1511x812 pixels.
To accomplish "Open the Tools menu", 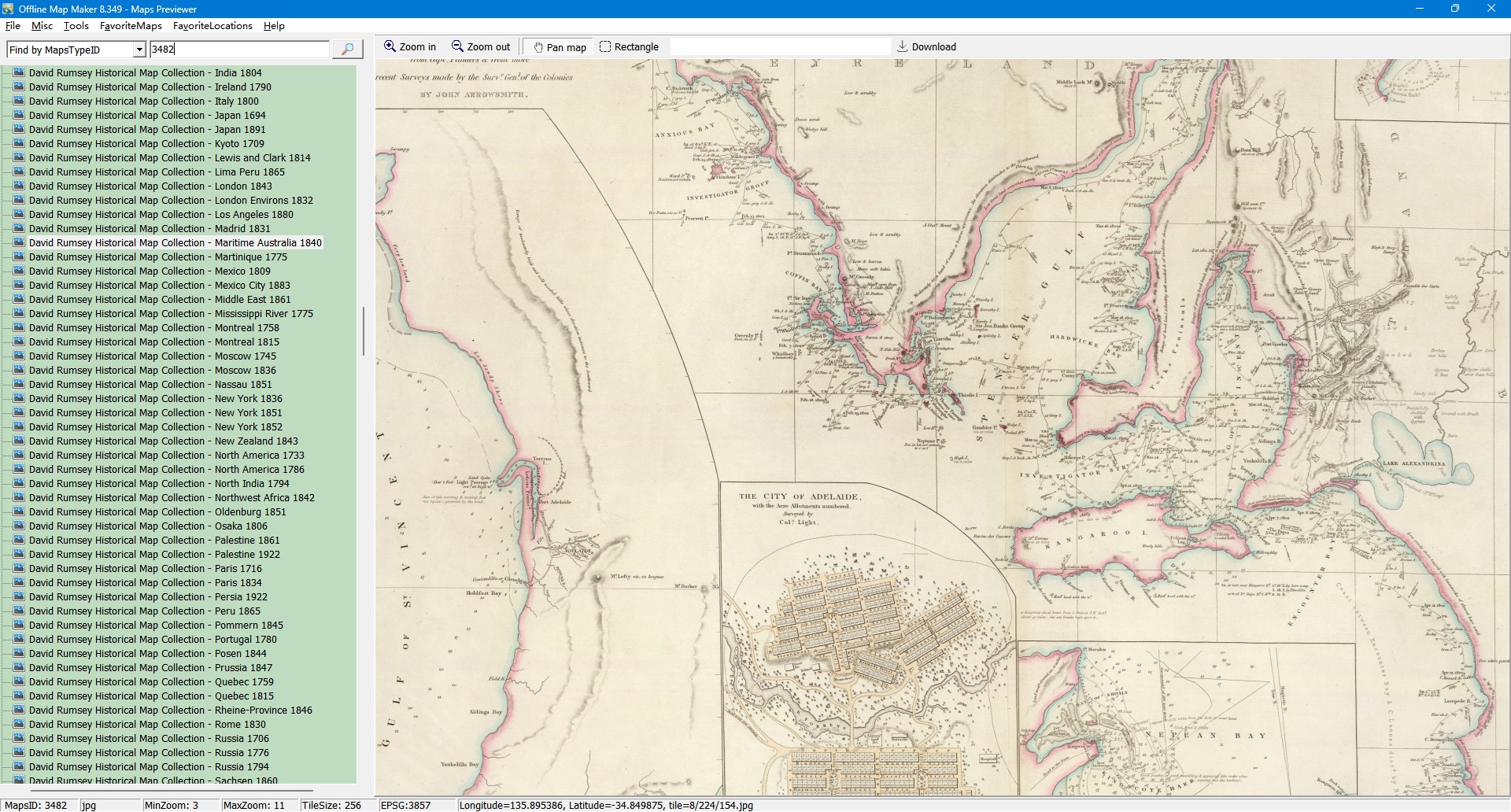I will [x=76, y=26].
